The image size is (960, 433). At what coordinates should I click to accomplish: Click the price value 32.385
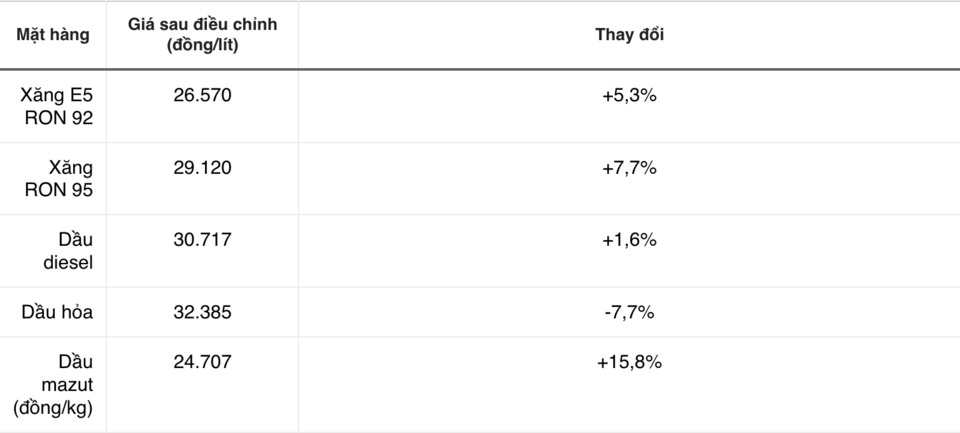click(202, 312)
